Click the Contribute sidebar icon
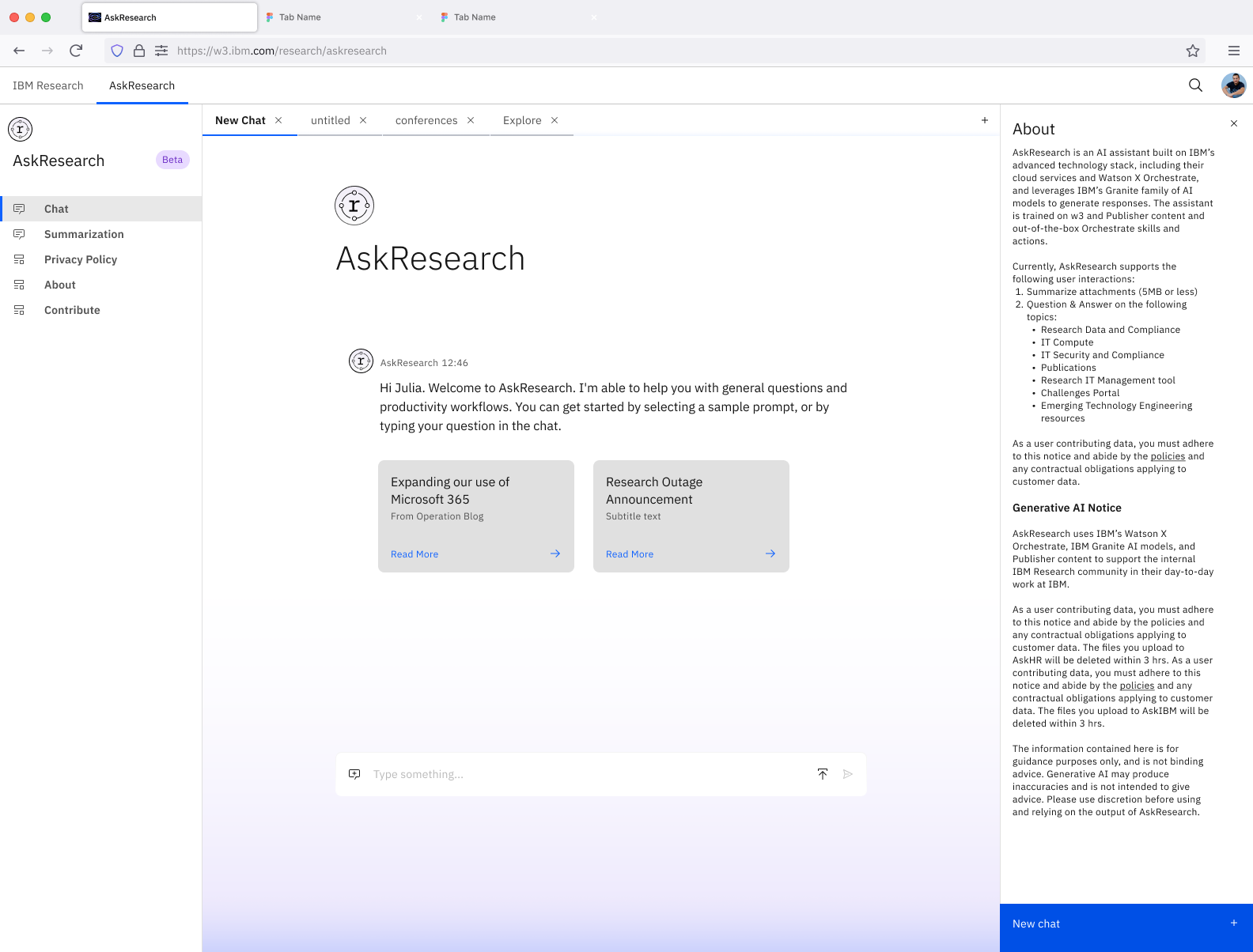 (x=19, y=310)
